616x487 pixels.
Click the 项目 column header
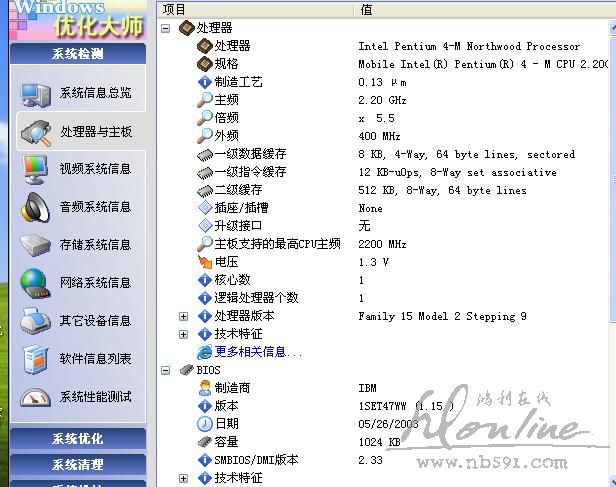point(255,10)
